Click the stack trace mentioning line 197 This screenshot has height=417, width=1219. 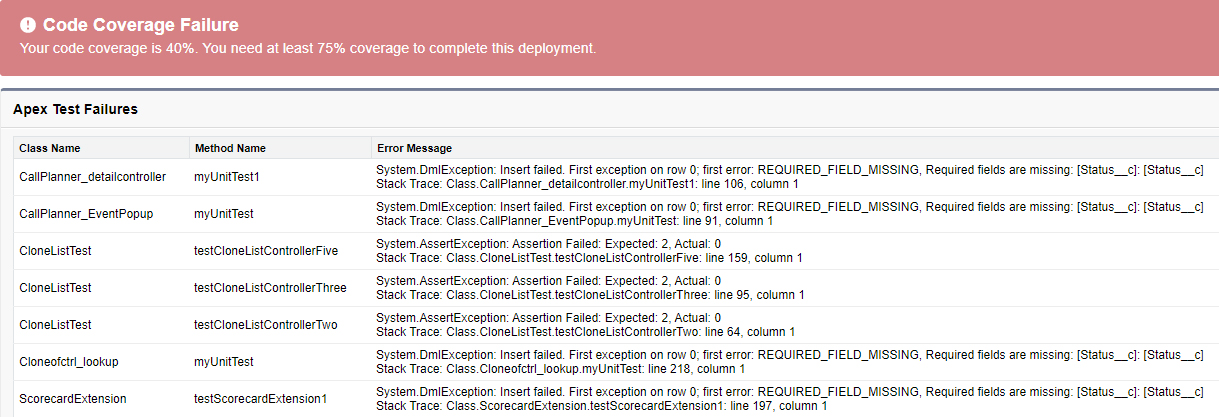(601, 406)
